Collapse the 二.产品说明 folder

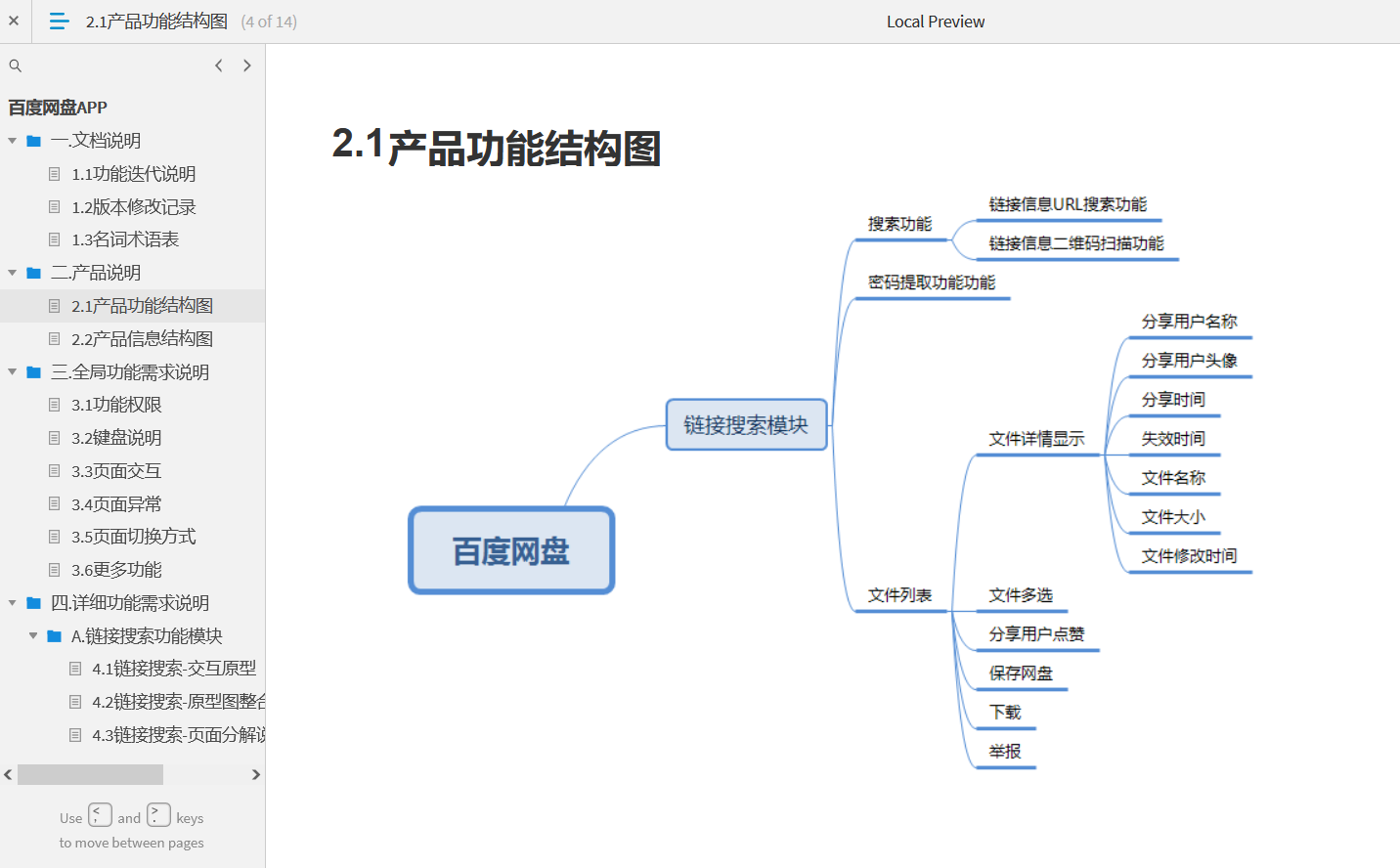[12, 273]
